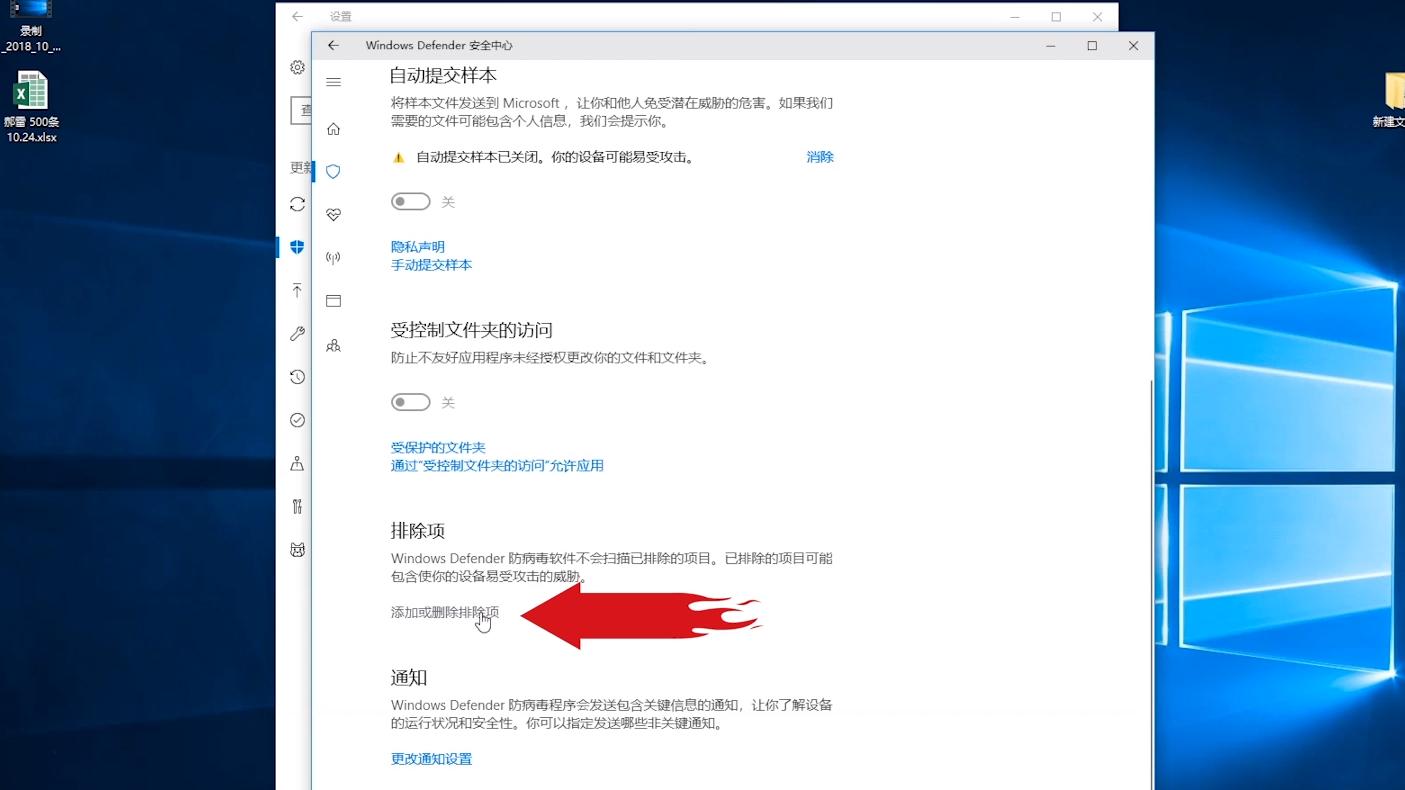Open Family options icon in Defender sidebar

point(334,346)
